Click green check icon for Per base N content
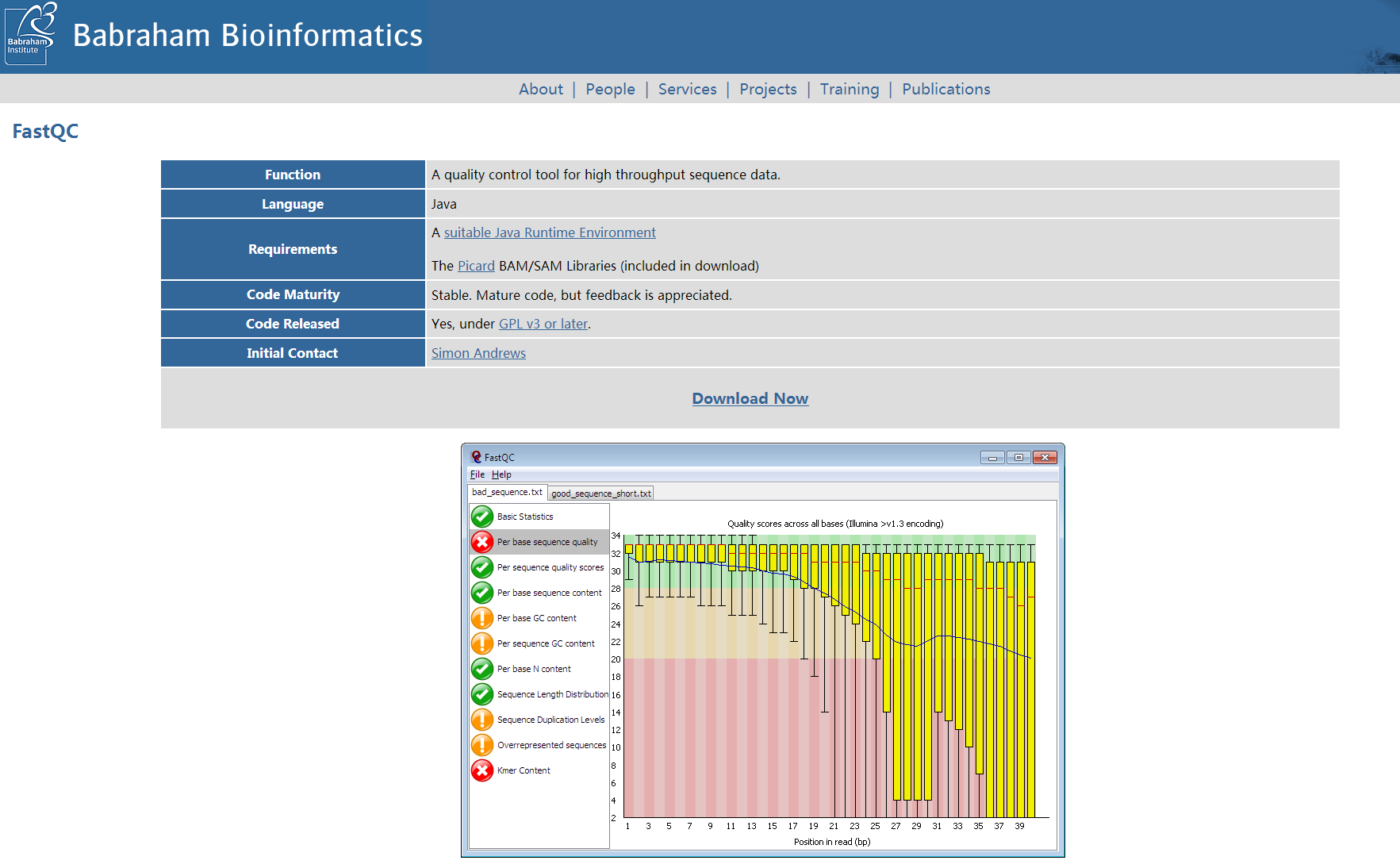 (482, 669)
